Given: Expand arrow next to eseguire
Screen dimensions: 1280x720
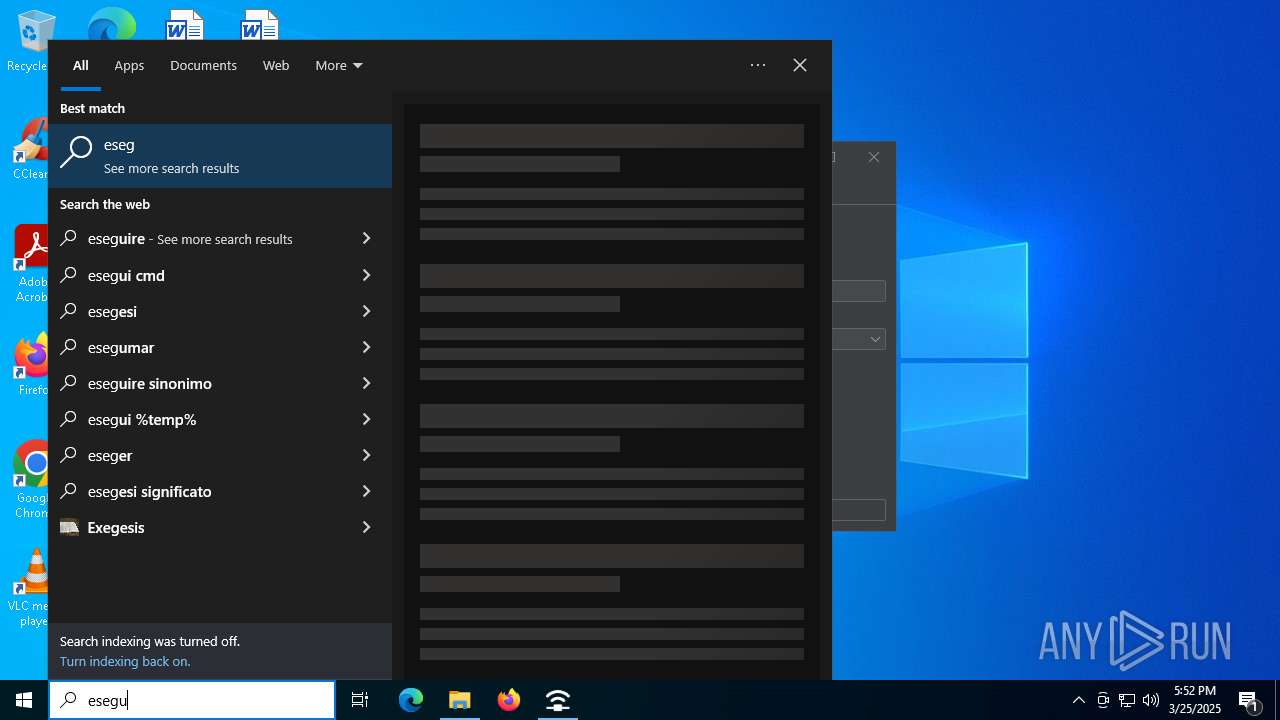Looking at the screenshot, I should point(366,239).
